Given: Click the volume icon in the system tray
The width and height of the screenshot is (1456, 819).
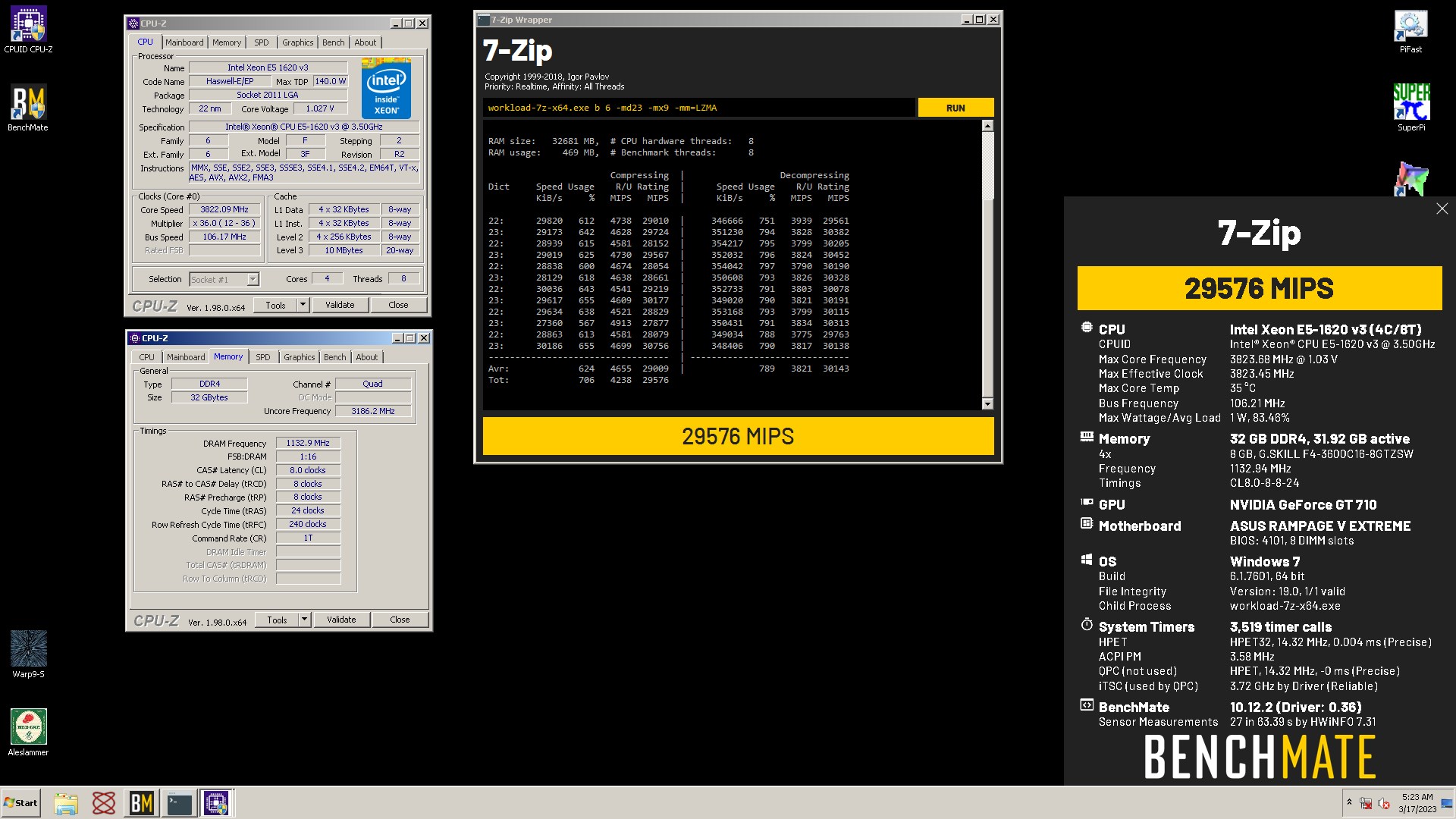Looking at the screenshot, I should (1384, 803).
